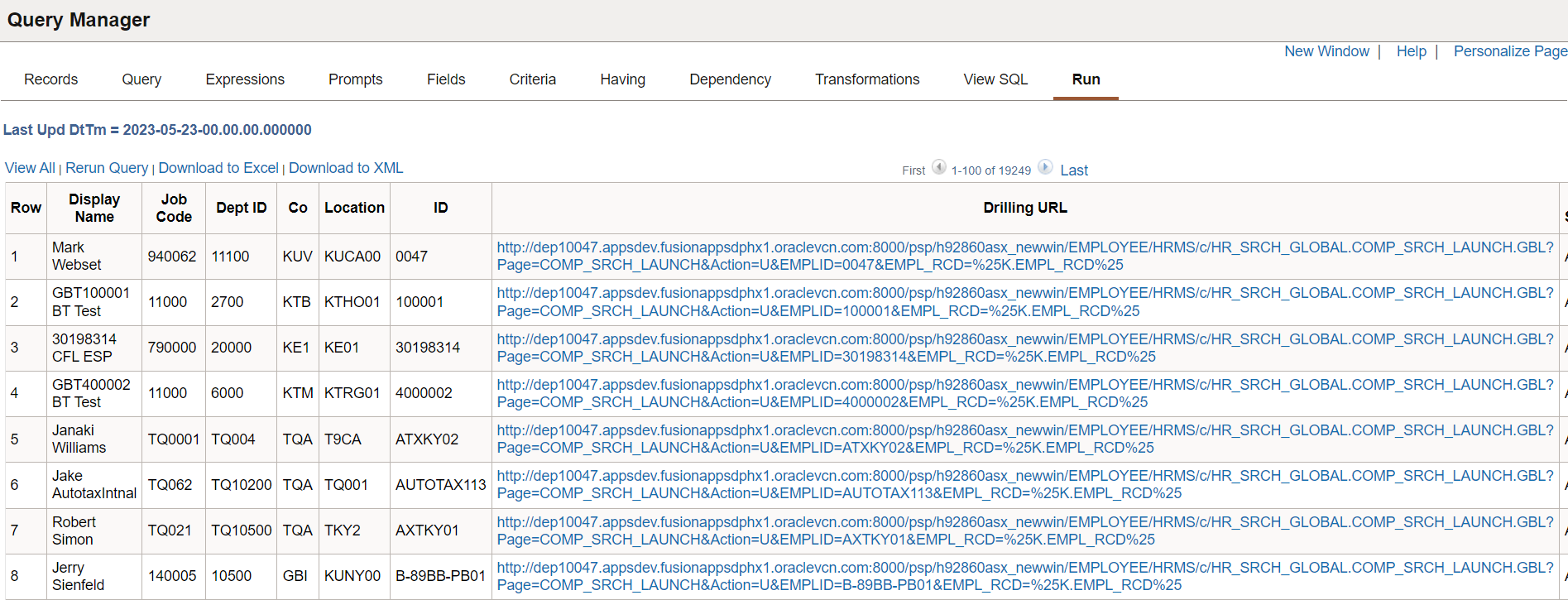This screenshot has width=1568, height=600.
Task: Click the Personalize Page link
Action: [1509, 51]
